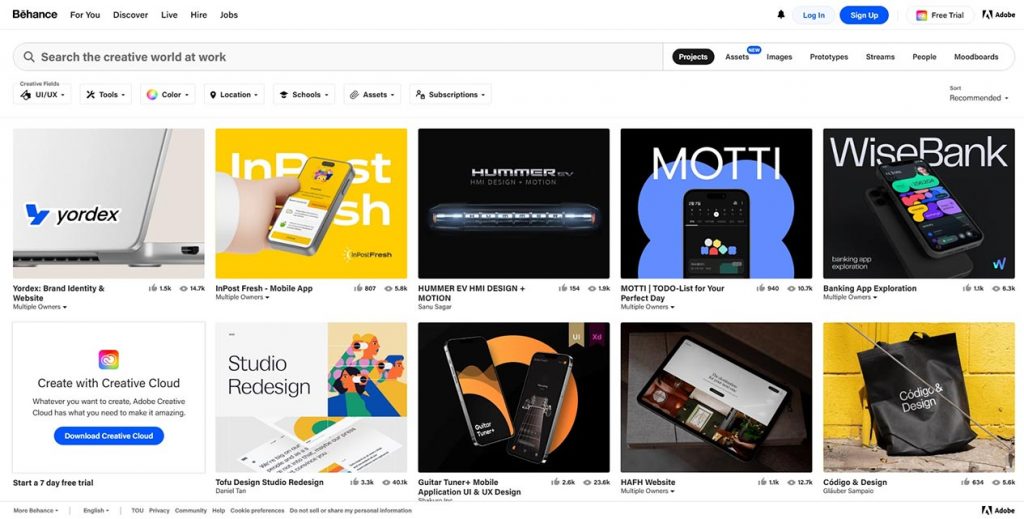Click thumbs-up icon on HUMMER EV project
This screenshot has width=1024, height=519.
563,288
